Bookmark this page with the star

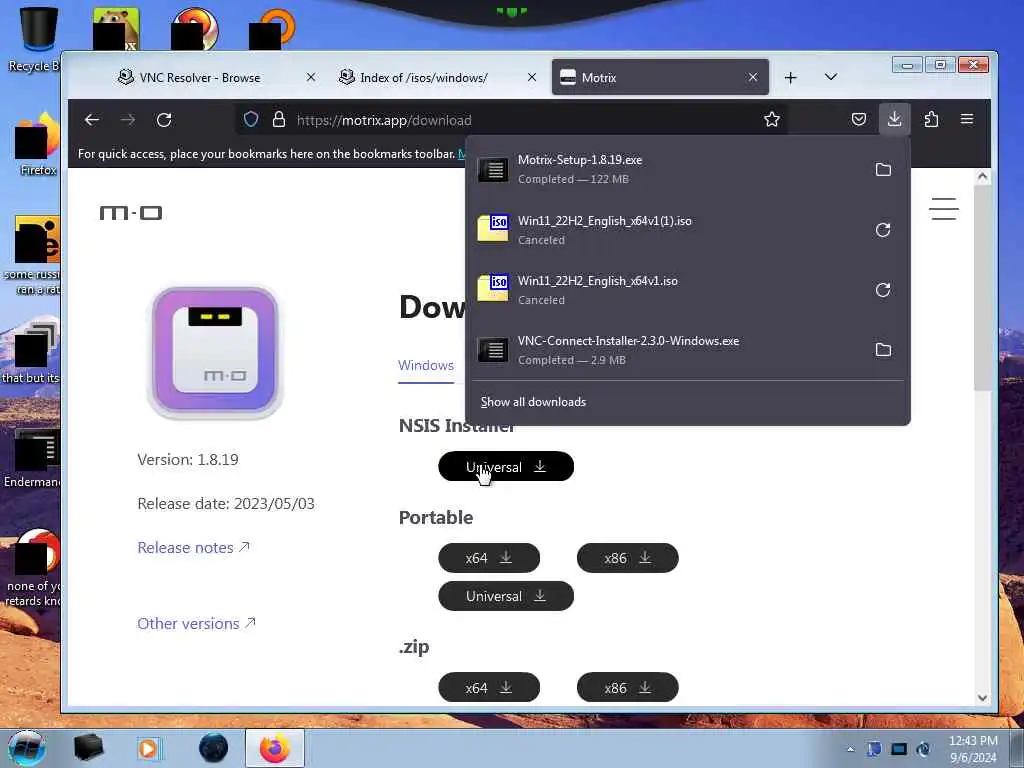point(771,120)
